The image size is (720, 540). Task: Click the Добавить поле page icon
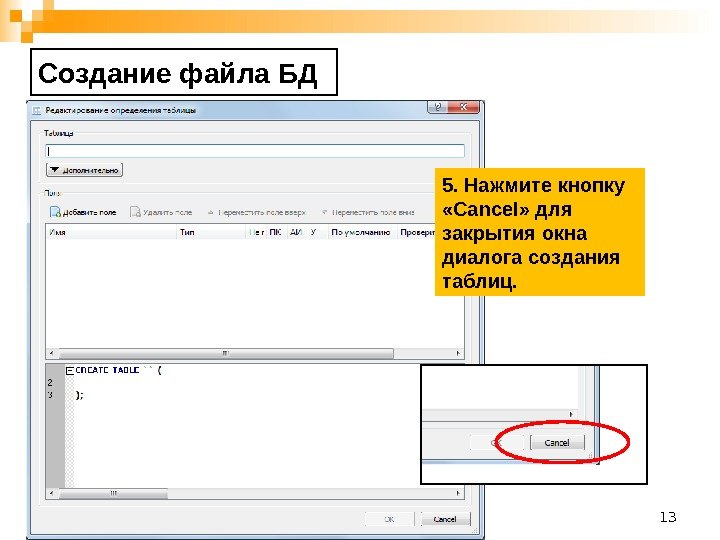tap(55, 212)
